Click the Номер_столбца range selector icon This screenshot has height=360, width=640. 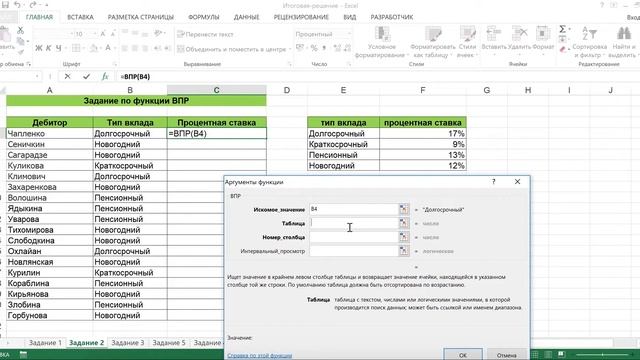click(x=404, y=237)
